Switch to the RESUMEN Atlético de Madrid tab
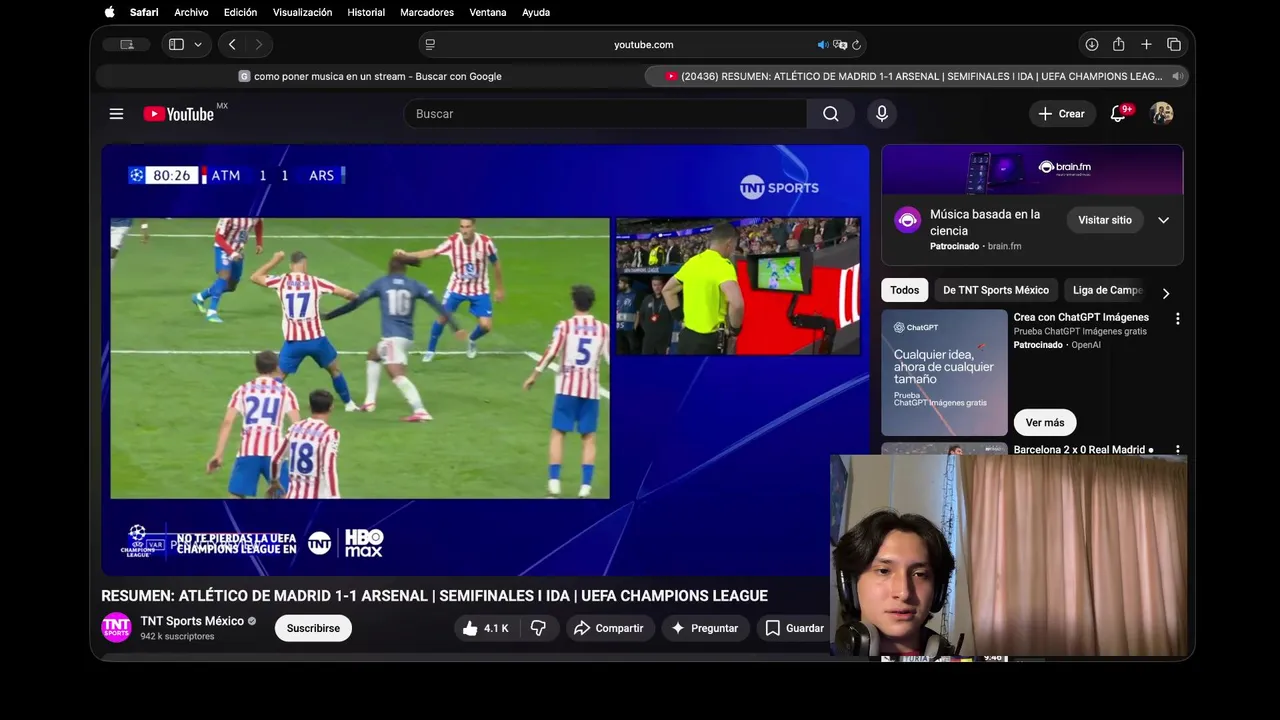The width and height of the screenshot is (1280, 720). [916, 76]
